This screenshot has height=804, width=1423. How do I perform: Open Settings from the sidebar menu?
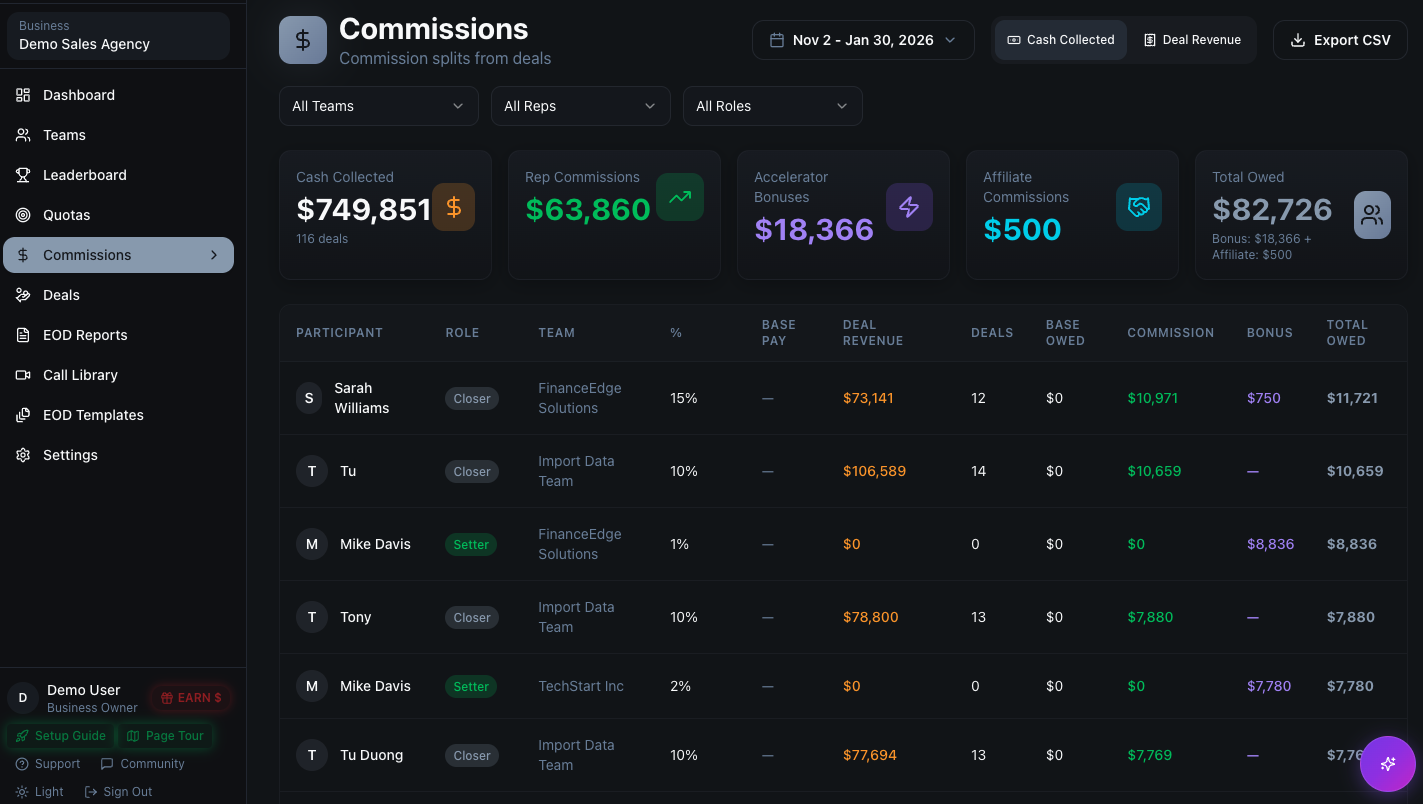tap(70, 454)
